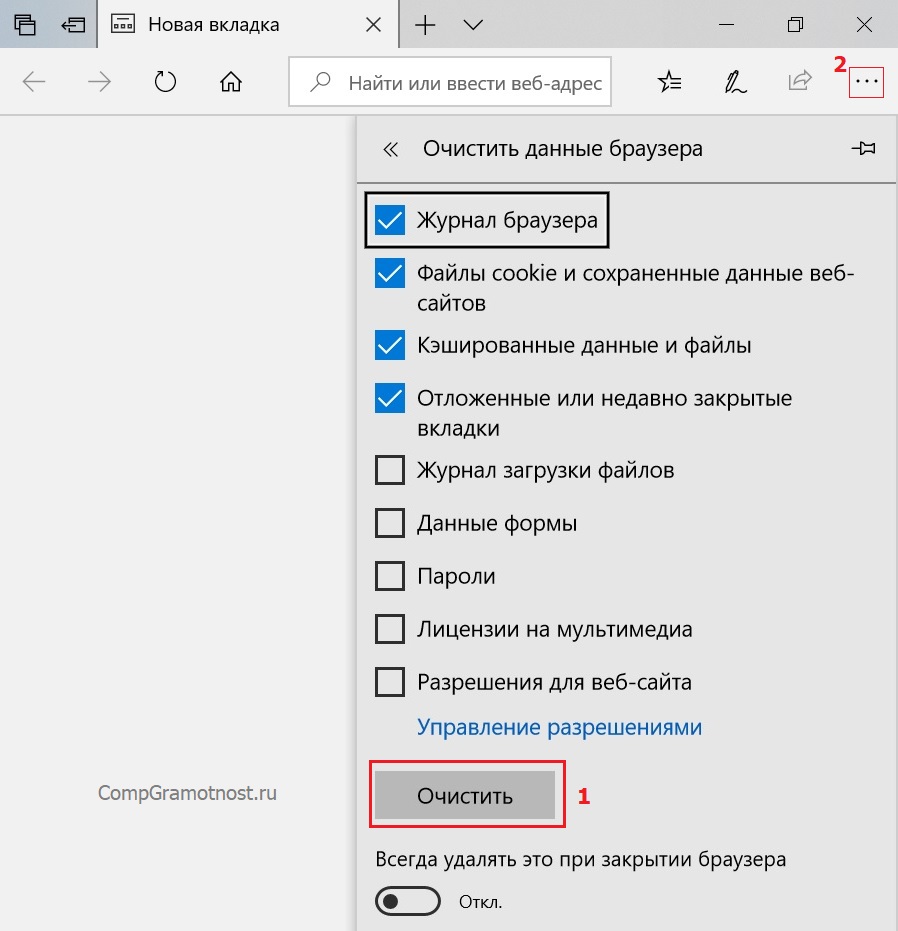
Task: Minimize the browser window
Action: [726, 24]
